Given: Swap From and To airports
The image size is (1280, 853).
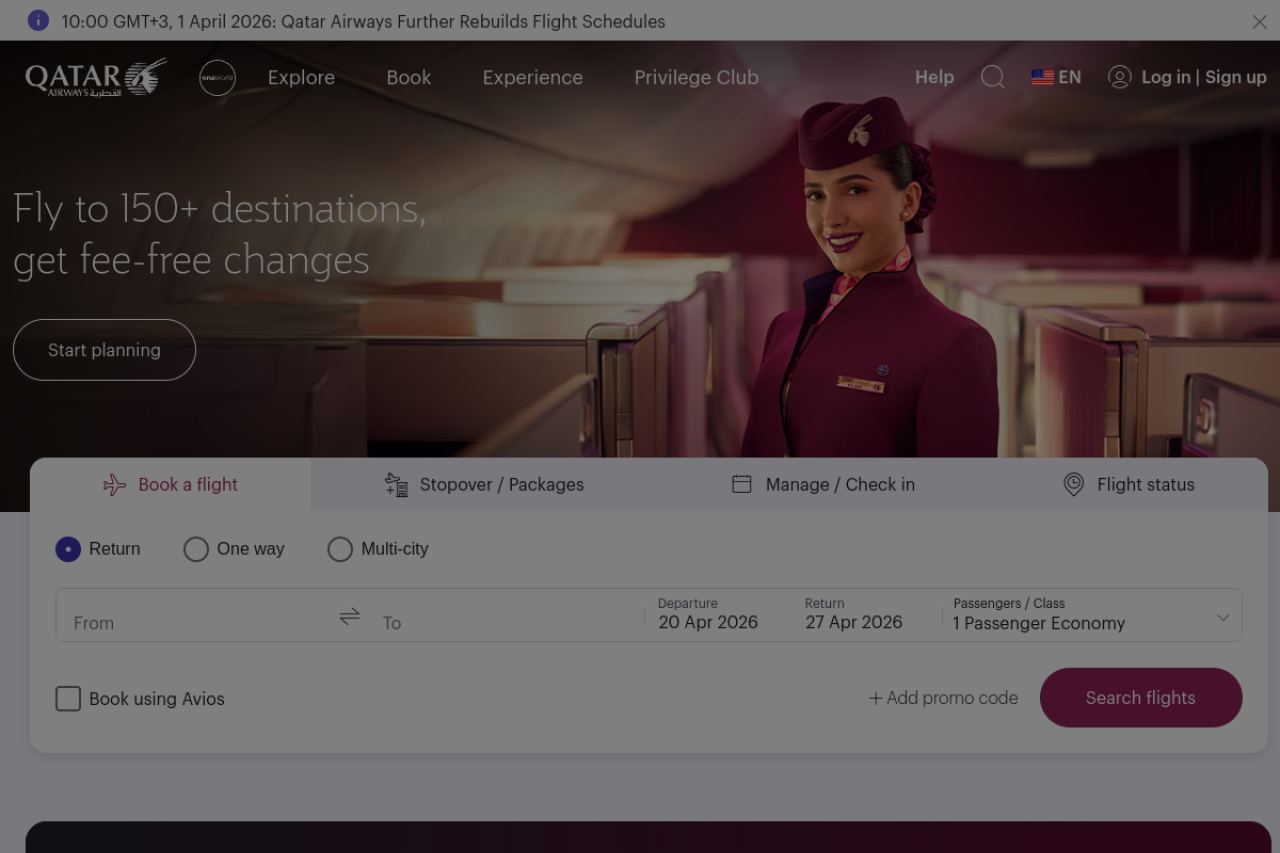Looking at the screenshot, I should tap(349, 616).
